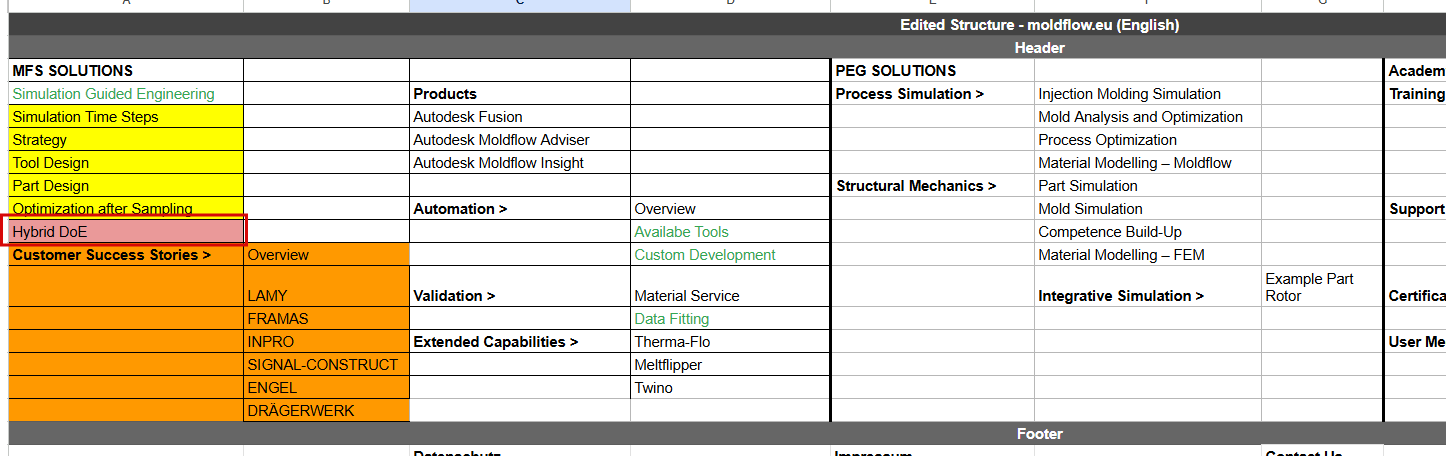
Task: Select the 'Tool Design' cell
Action: (126, 163)
